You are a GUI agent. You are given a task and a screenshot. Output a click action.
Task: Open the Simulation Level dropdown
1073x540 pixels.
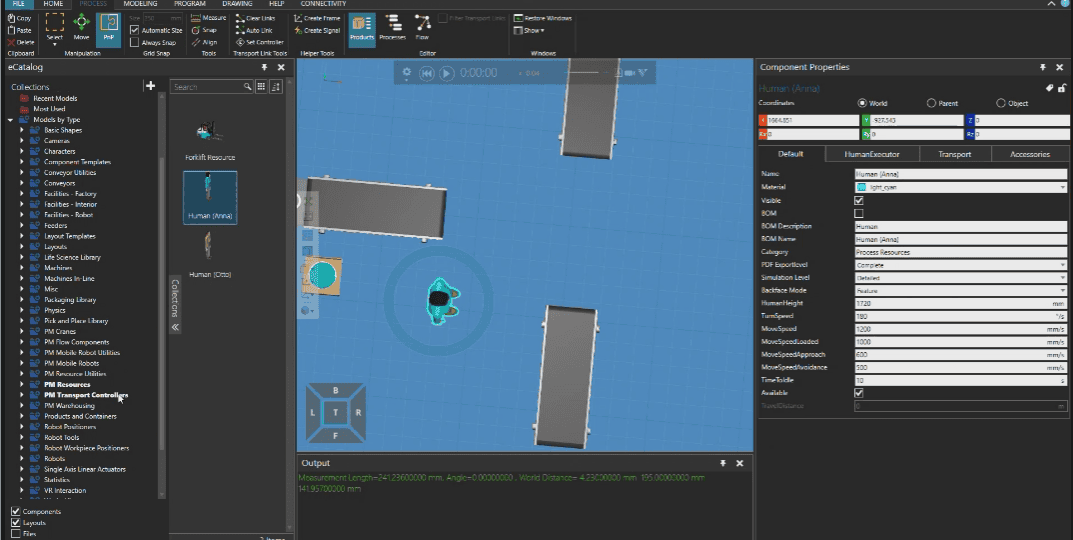point(961,278)
